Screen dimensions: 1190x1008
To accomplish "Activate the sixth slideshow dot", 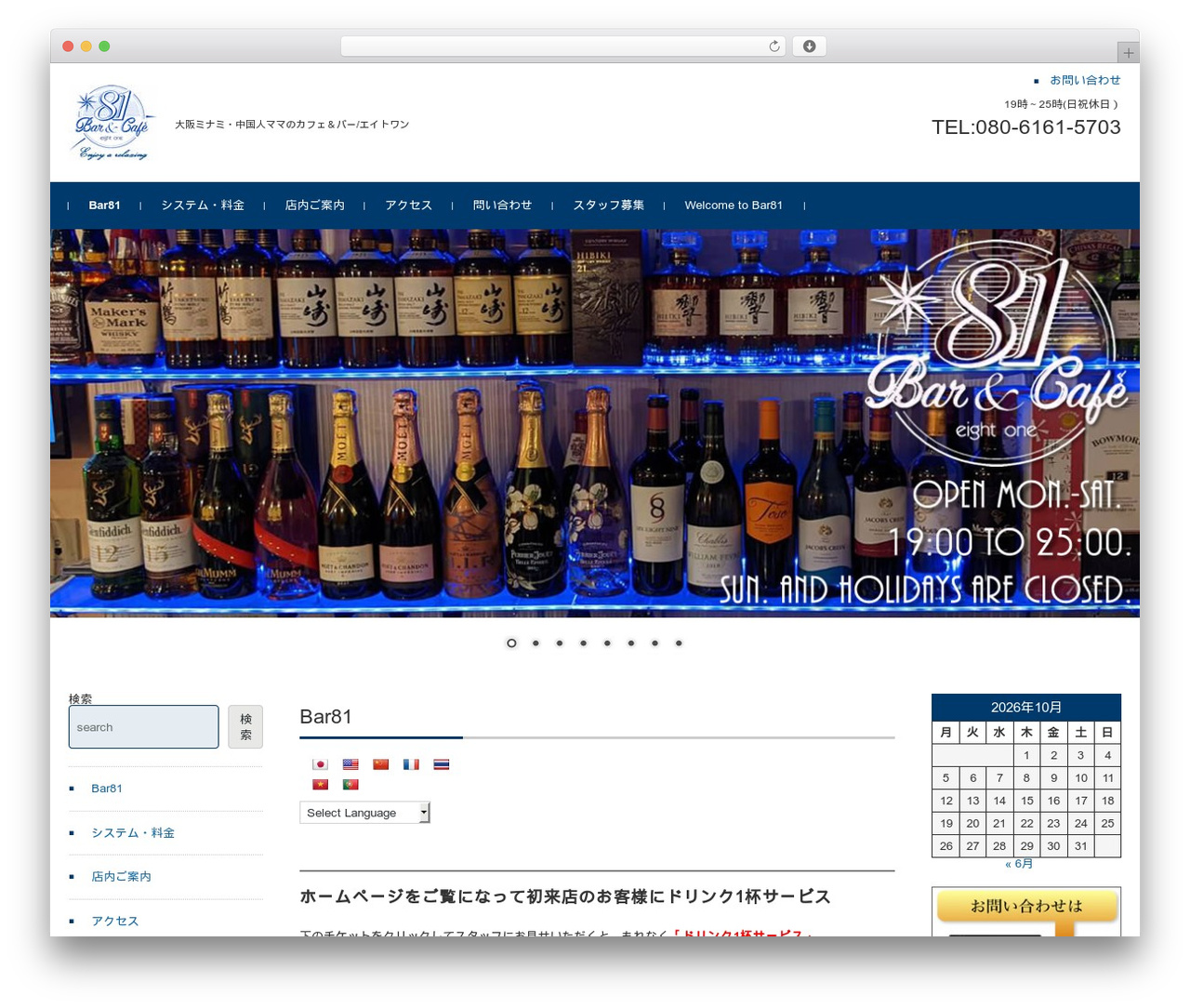I will [631, 643].
